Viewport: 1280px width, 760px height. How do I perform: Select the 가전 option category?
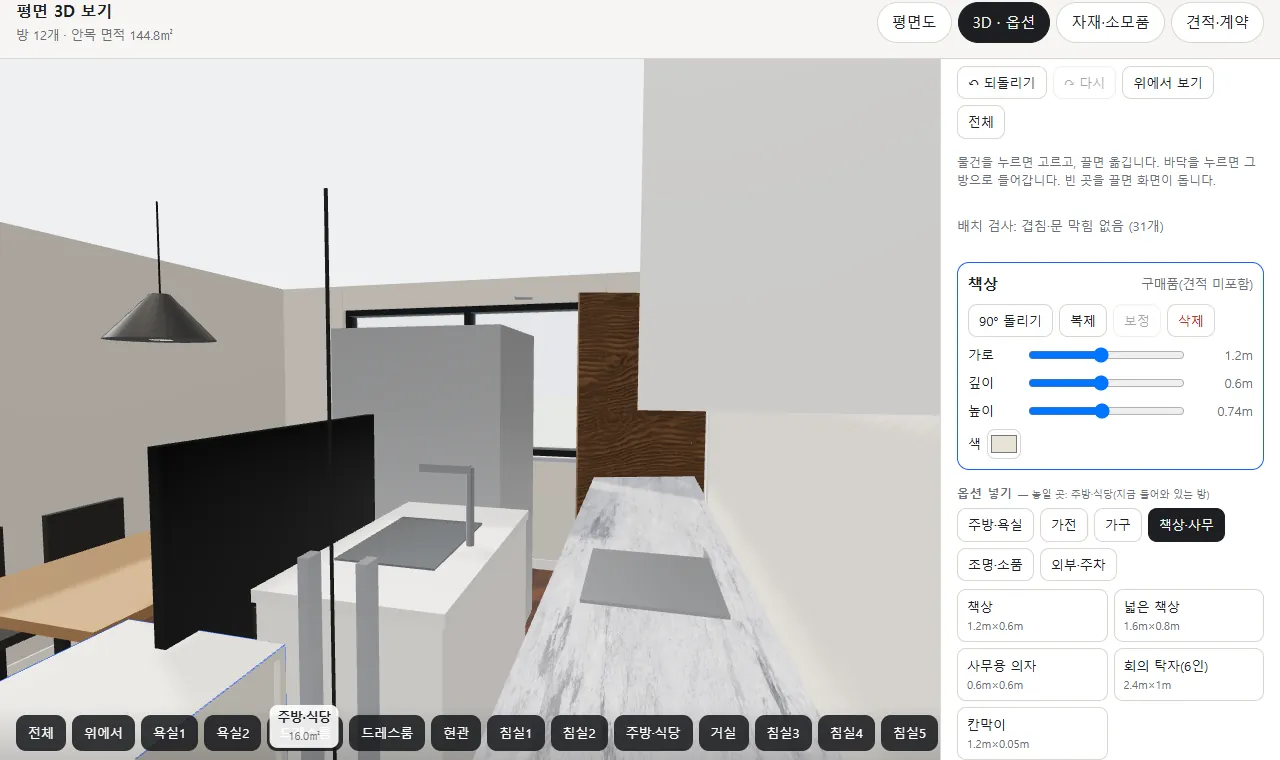(1064, 525)
